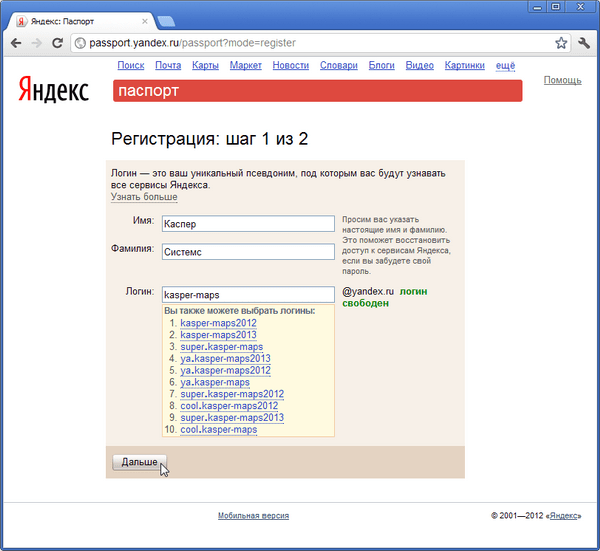Click the Дальше button
600x551 pixels.
(x=139, y=462)
